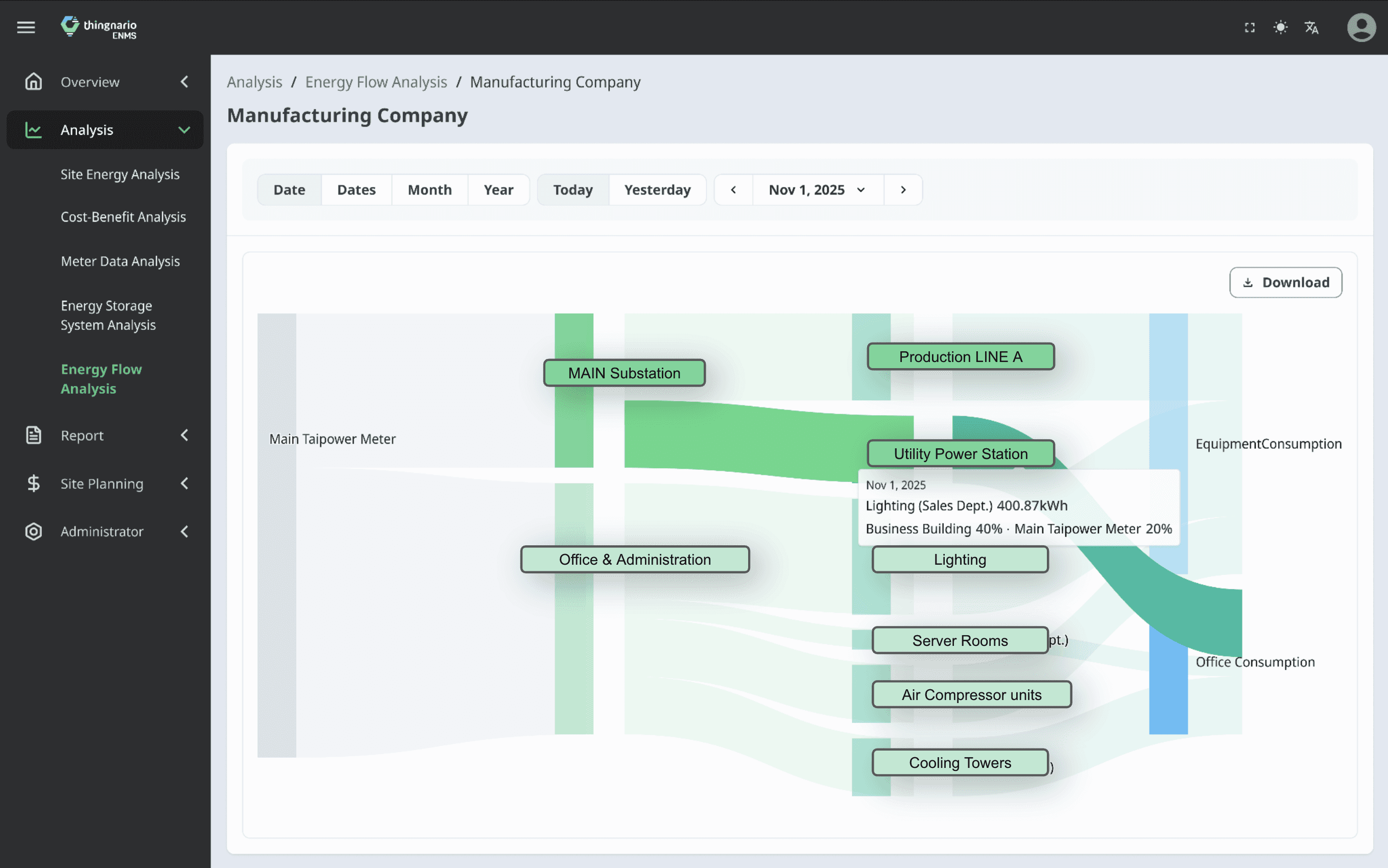Switch to the Month range tab
The image size is (1388, 868).
pos(429,190)
